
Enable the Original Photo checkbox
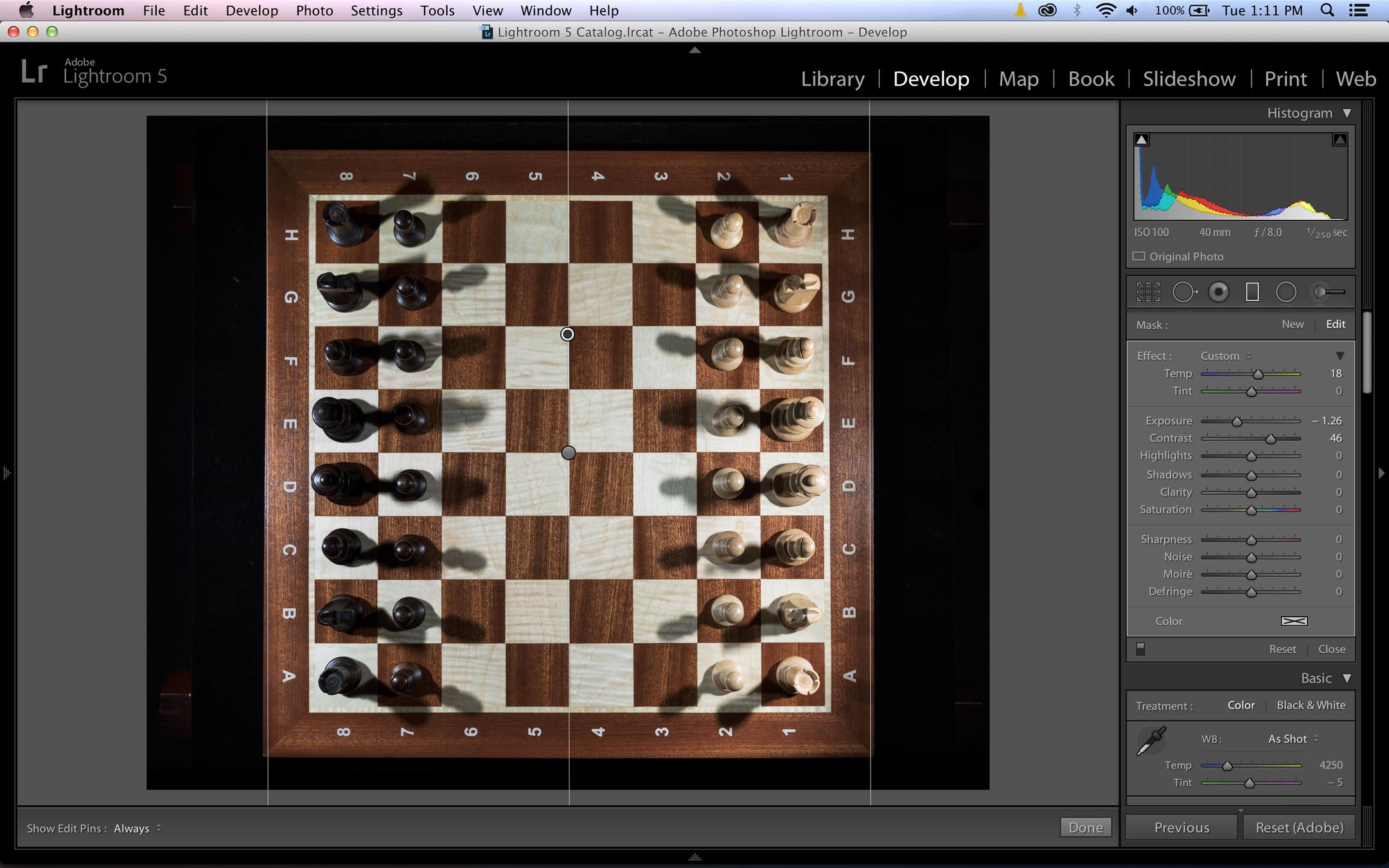click(1139, 256)
